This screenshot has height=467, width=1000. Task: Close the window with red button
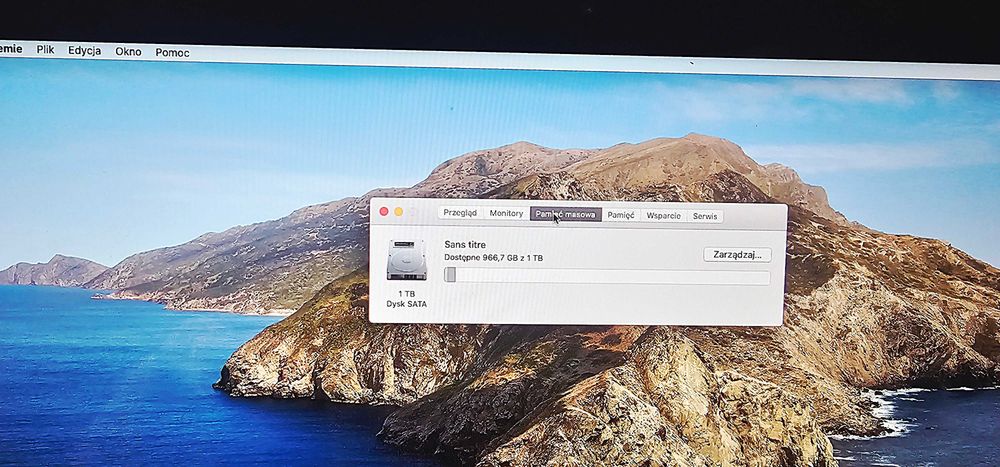tap(384, 211)
